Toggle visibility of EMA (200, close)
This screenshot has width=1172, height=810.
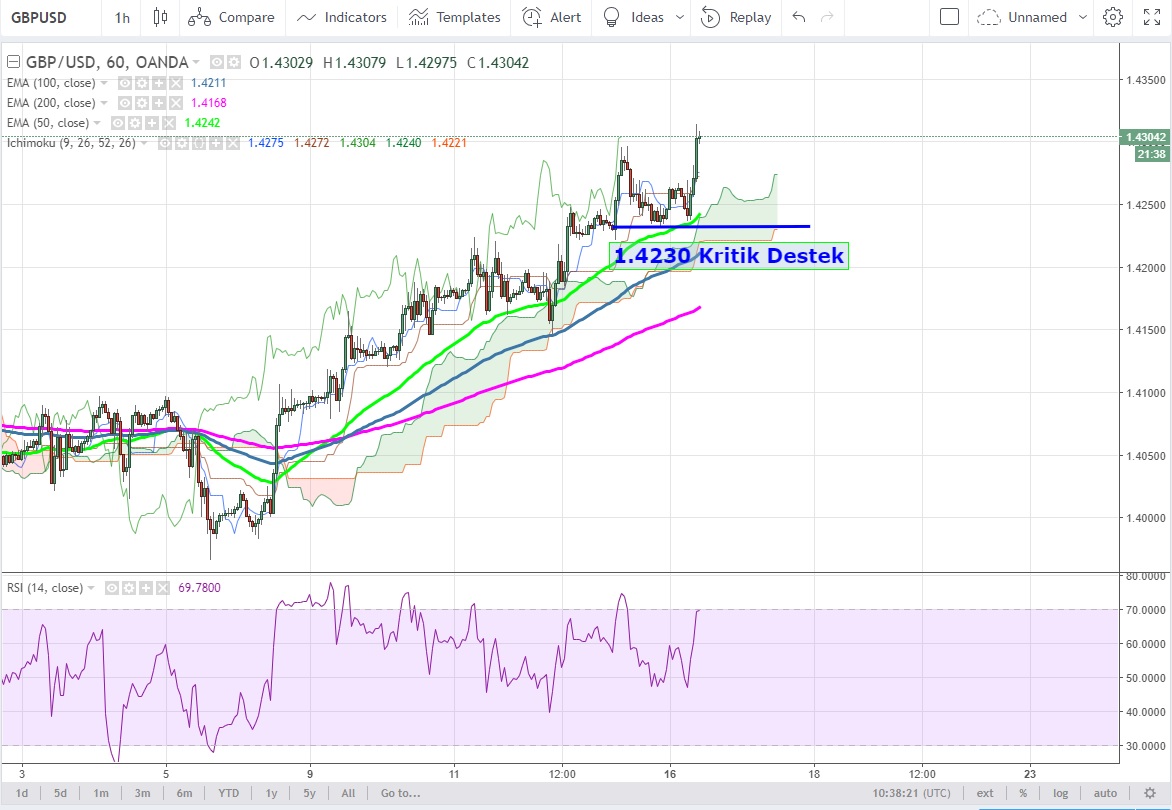click(126, 103)
